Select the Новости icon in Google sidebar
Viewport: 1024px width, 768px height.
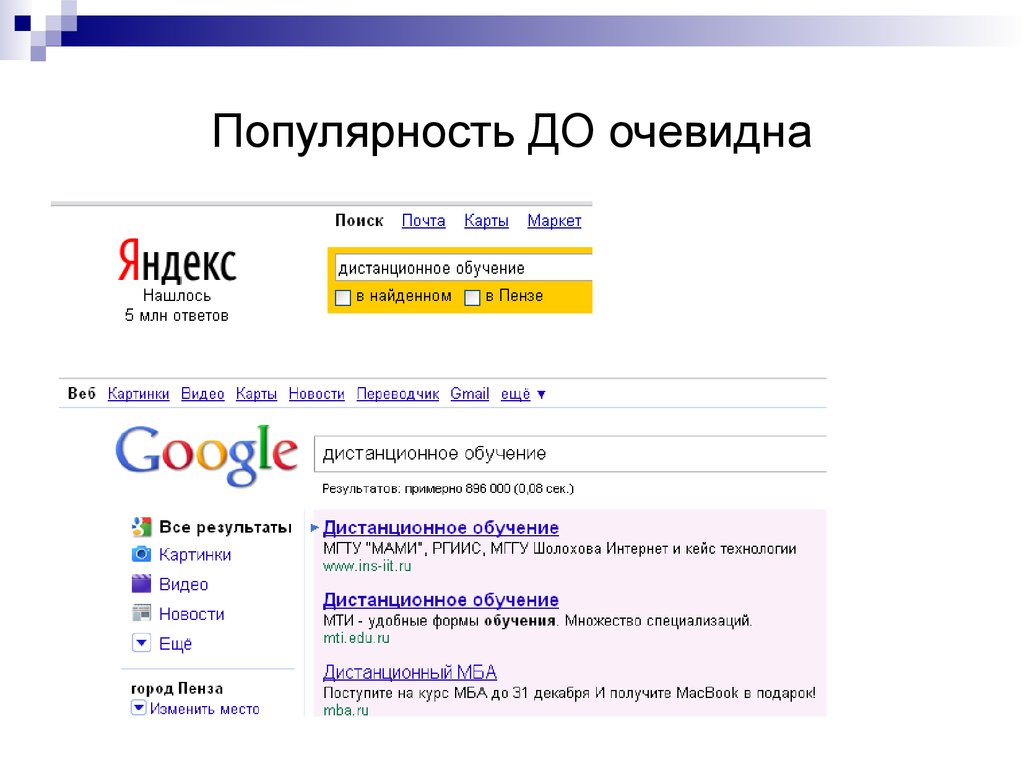(x=140, y=612)
